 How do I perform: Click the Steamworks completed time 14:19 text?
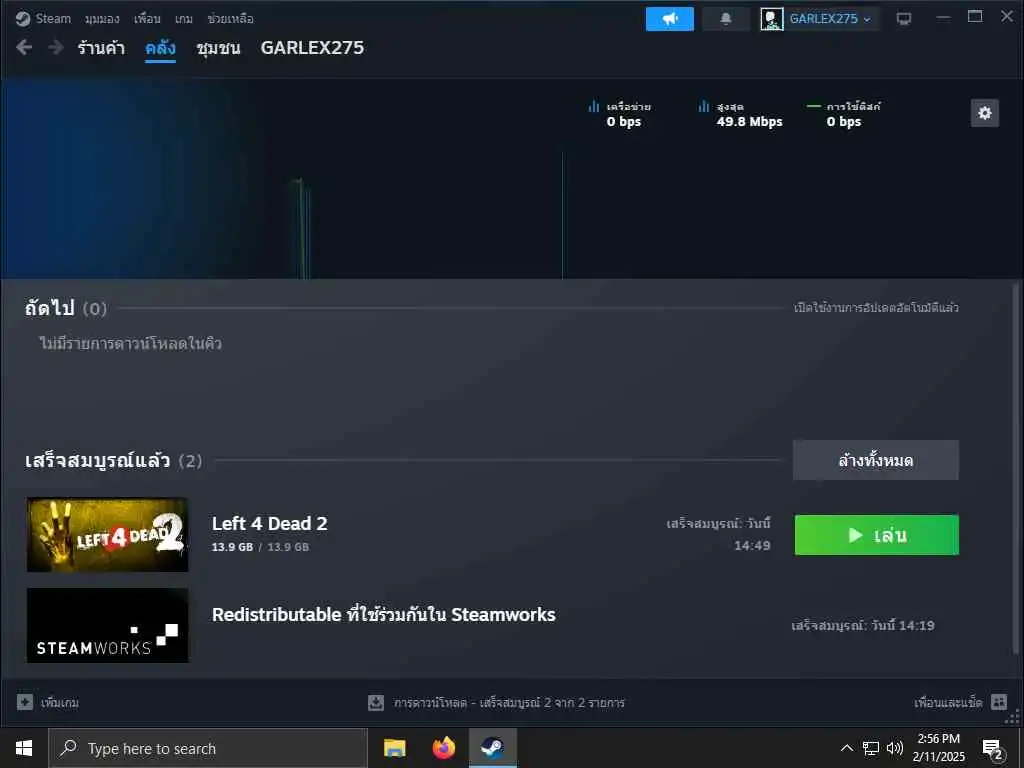(x=863, y=626)
